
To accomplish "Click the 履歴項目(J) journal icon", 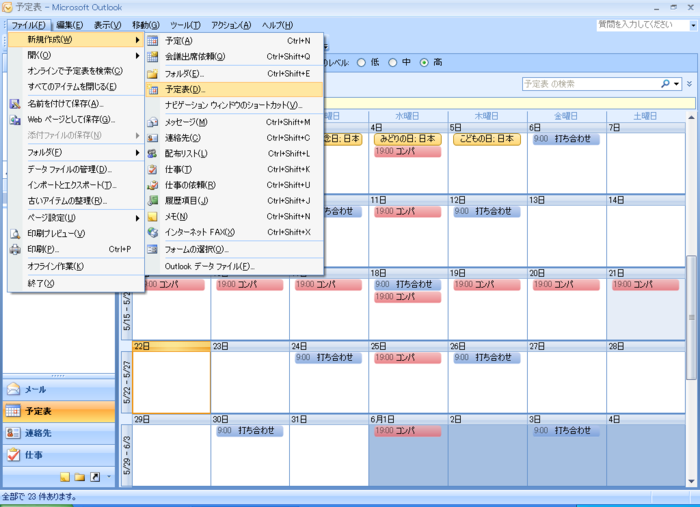I will (152, 201).
